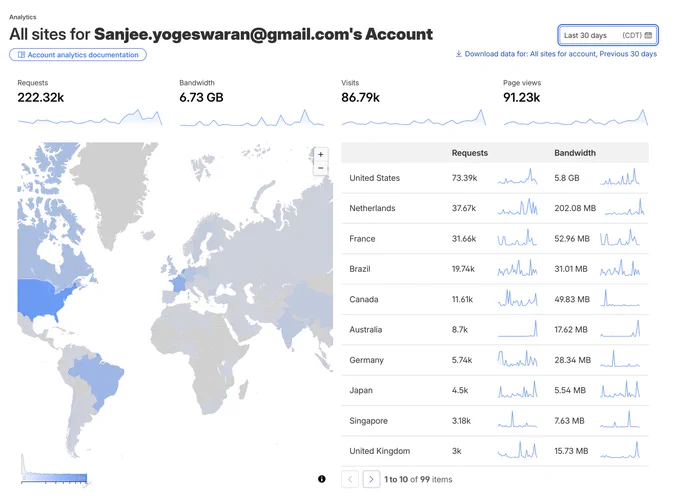The height and width of the screenshot is (502, 680).
Task: Click the 1 to 10 of 99 items text
Action: coord(418,479)
